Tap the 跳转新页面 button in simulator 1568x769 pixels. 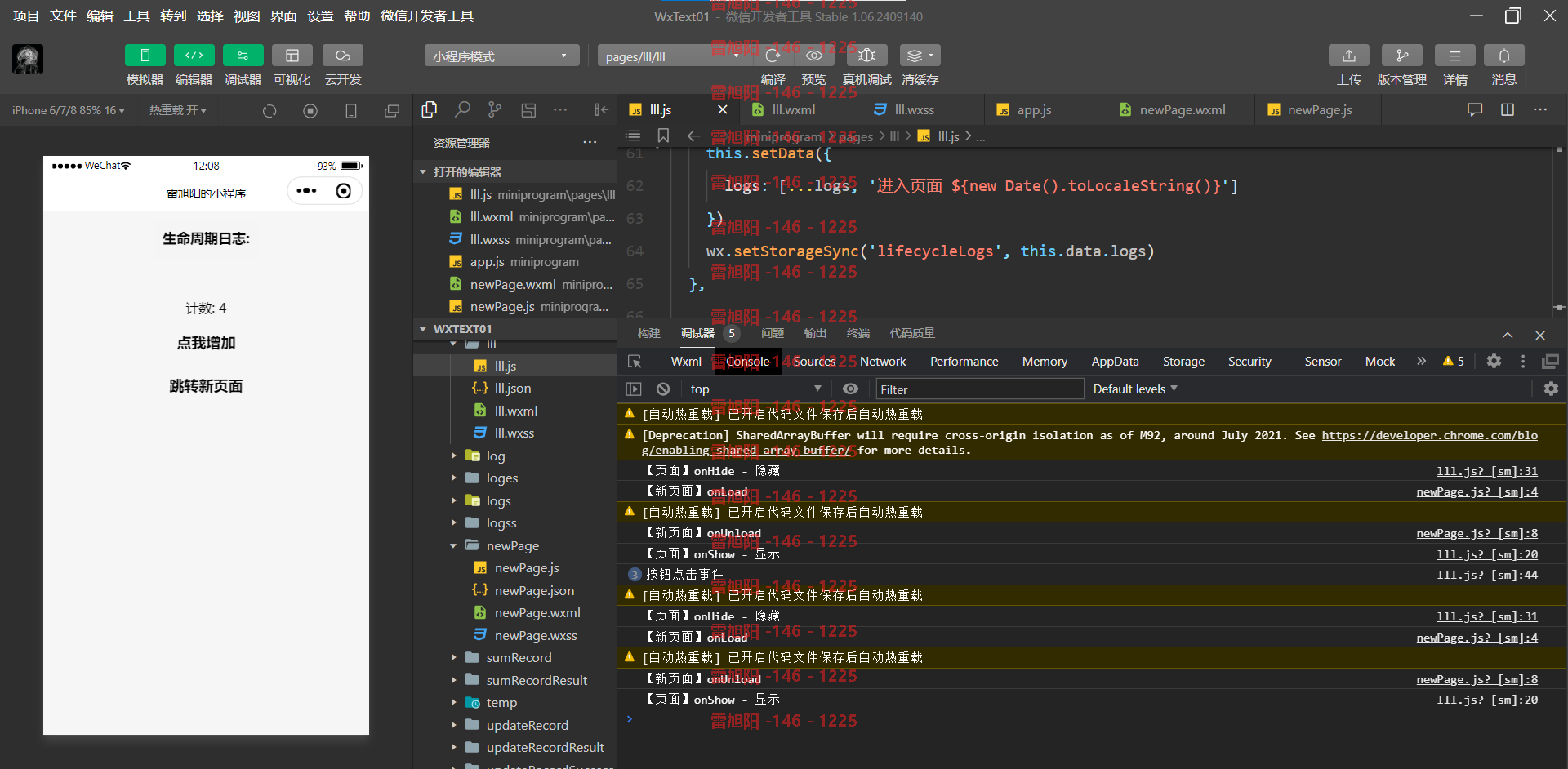pos(206,386)
